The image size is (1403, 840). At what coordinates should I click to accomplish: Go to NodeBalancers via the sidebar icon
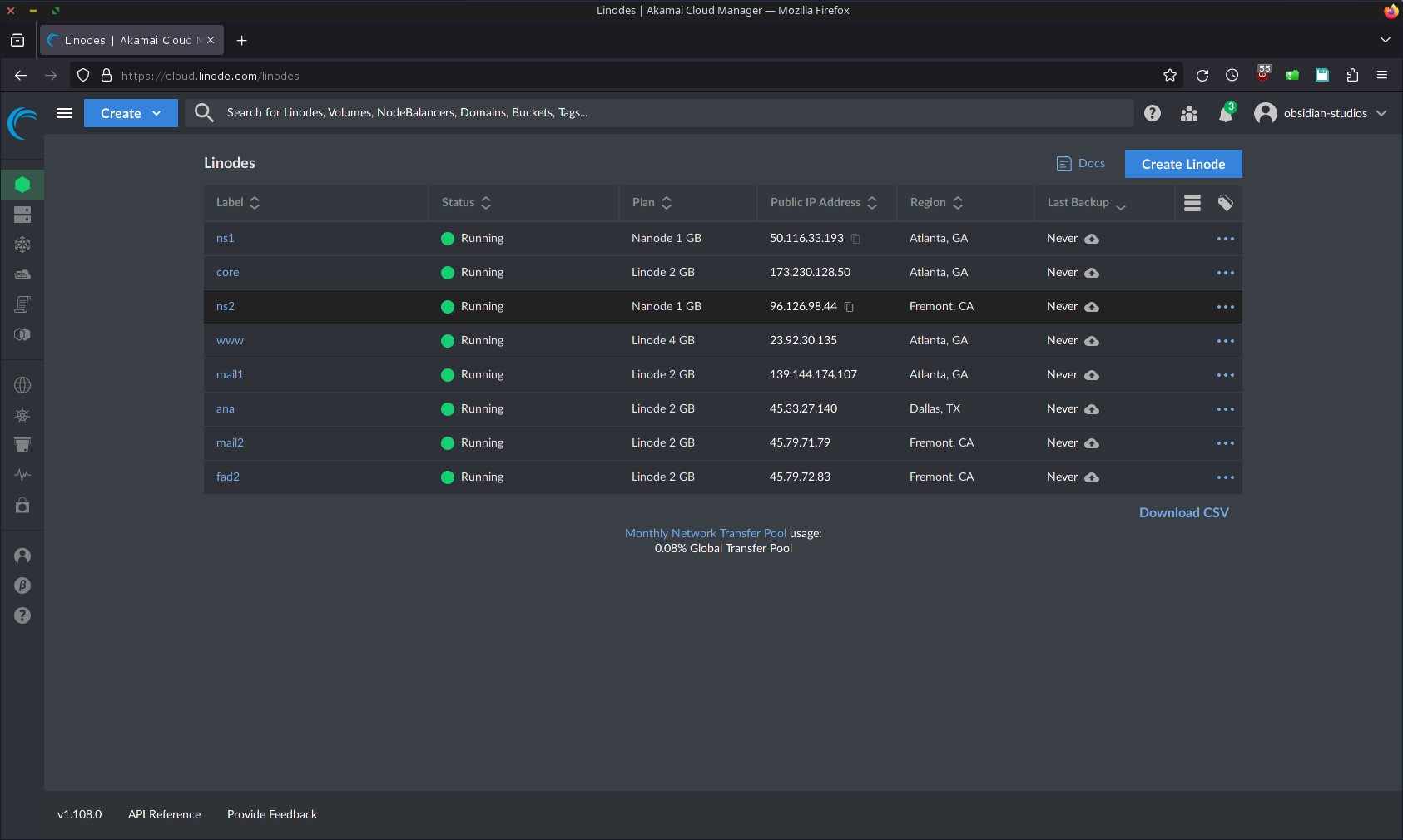tap(22, 245)
